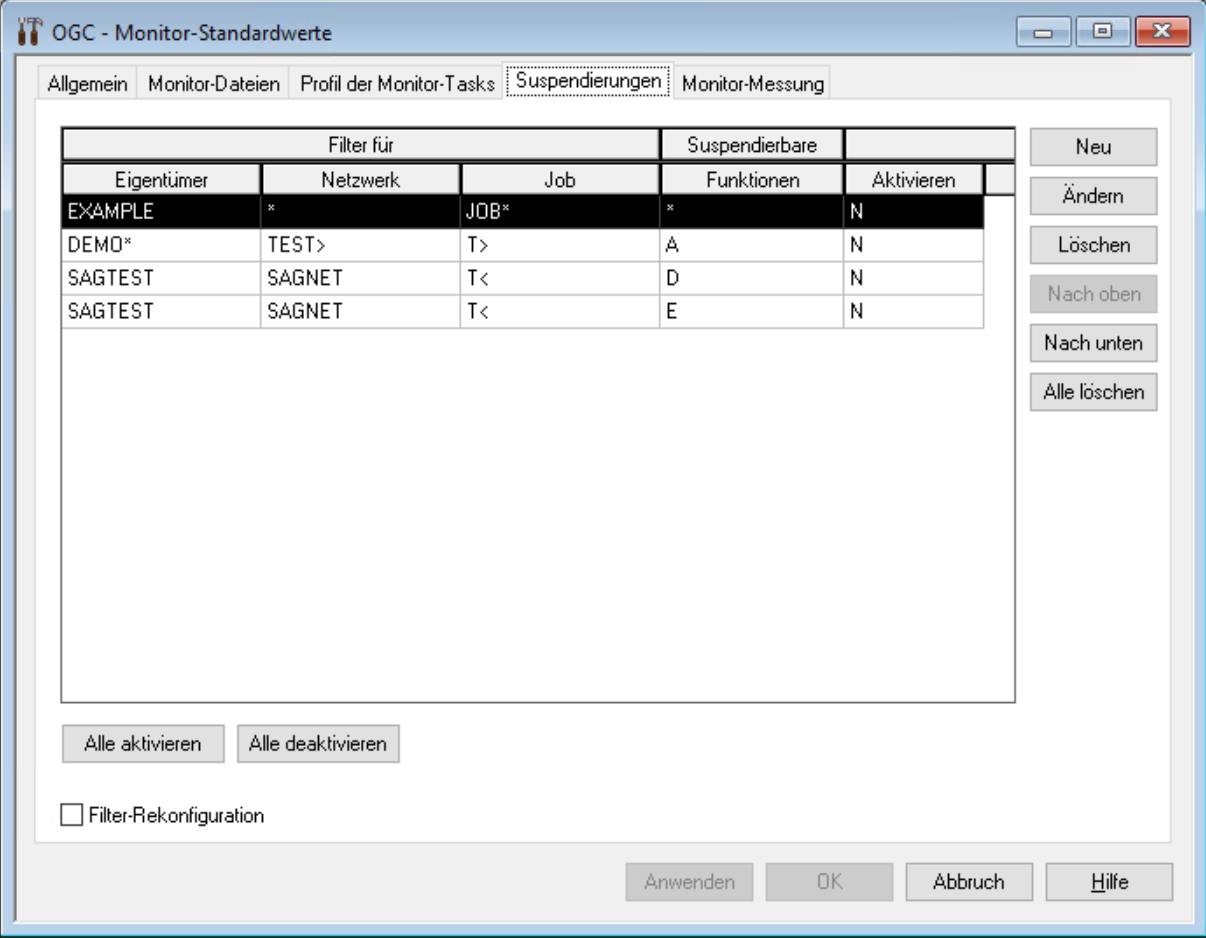This screenshot has width=1206, height=938.
Task: Click the Neu button to create a suspension
Action: (1092, 147)
